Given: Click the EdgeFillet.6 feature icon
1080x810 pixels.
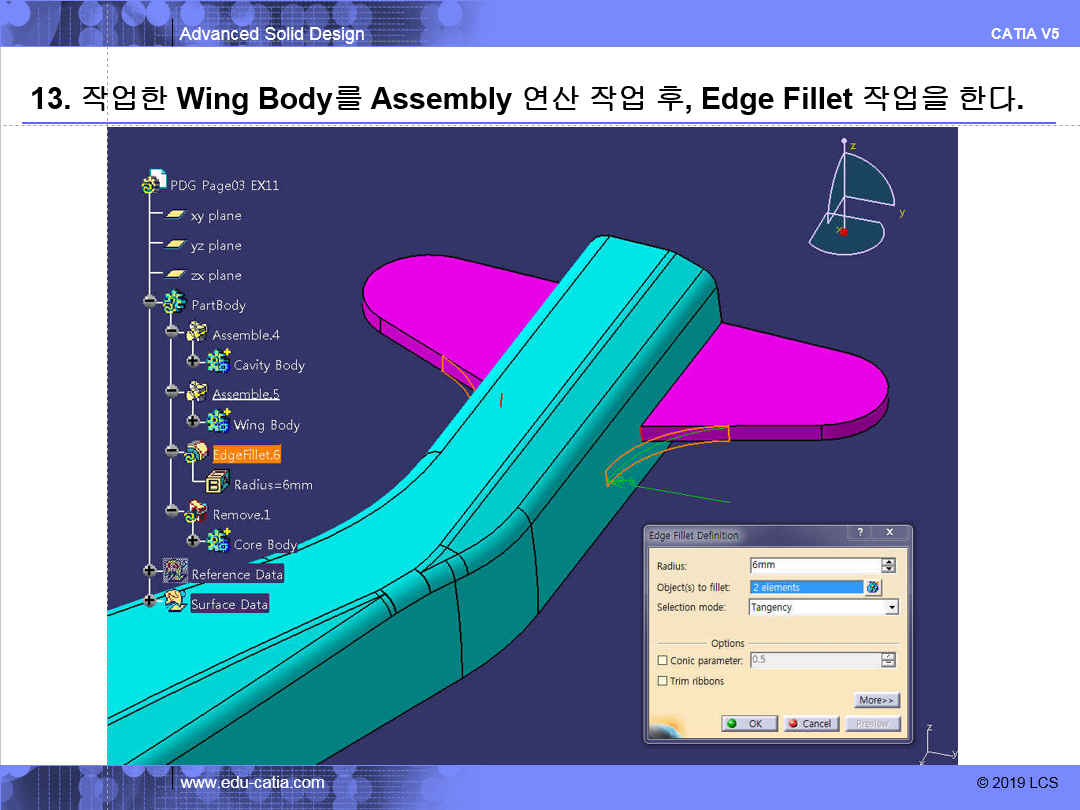Looking at the screenshot, I should tap(197, 454).
